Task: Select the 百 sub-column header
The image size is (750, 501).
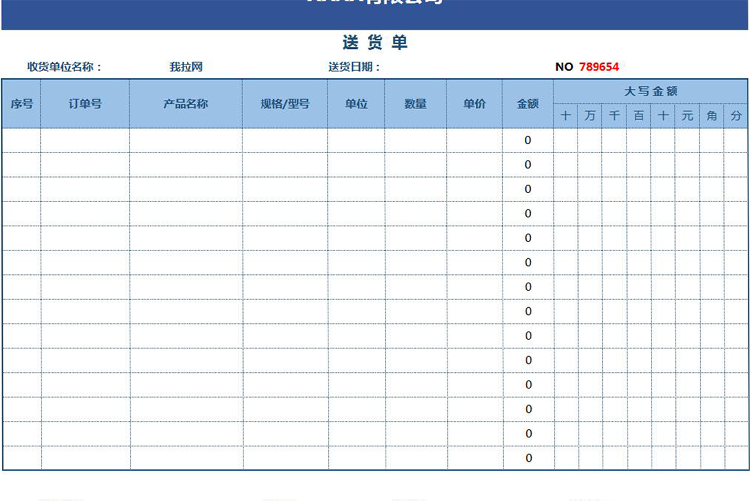Action: pyautogui.click(x=639, y=116)
